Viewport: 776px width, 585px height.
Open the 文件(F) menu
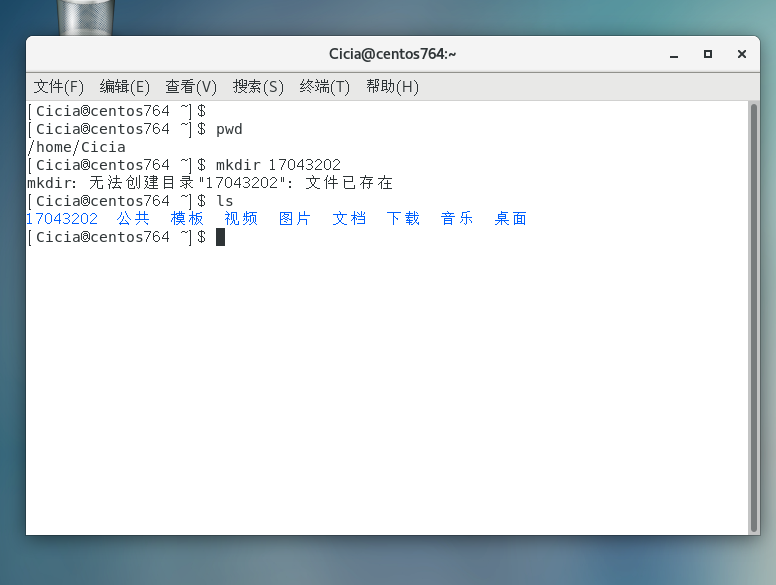[59, 87]
